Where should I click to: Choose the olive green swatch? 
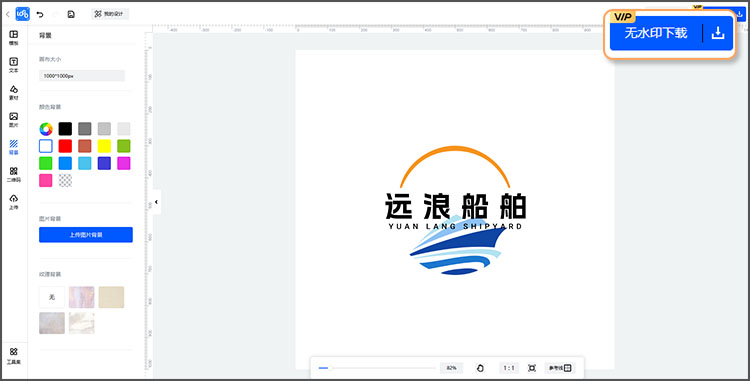[124, 146]
